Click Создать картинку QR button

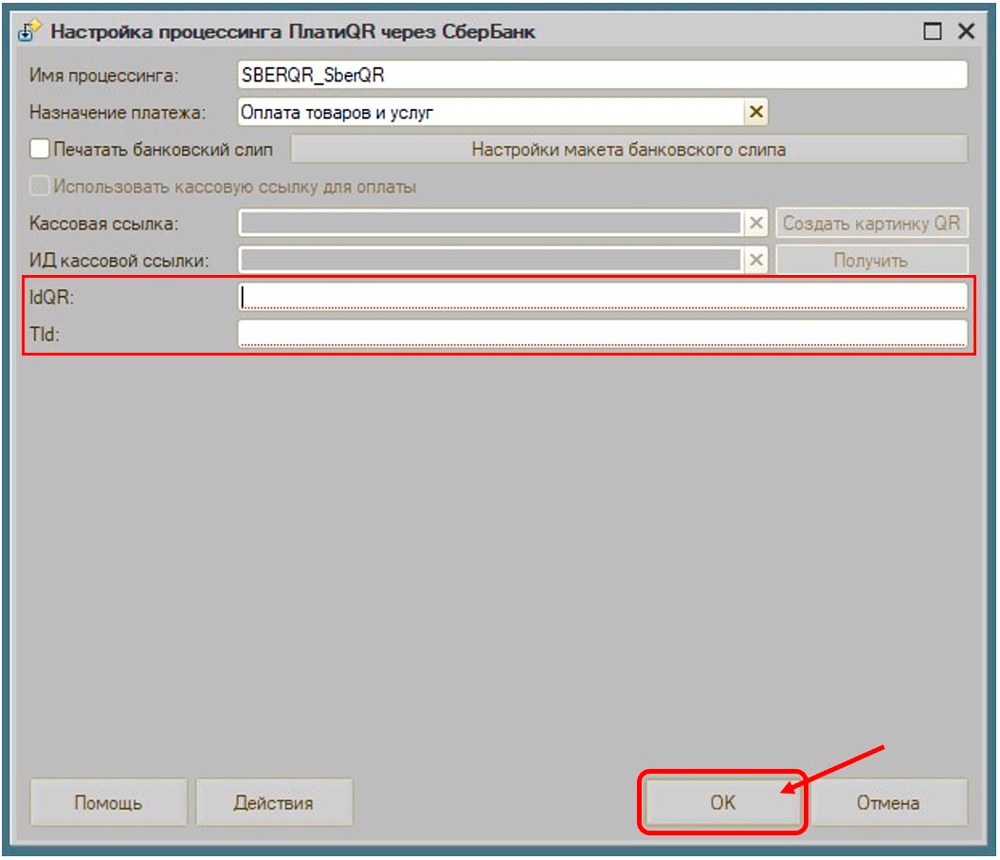(872, 223)
